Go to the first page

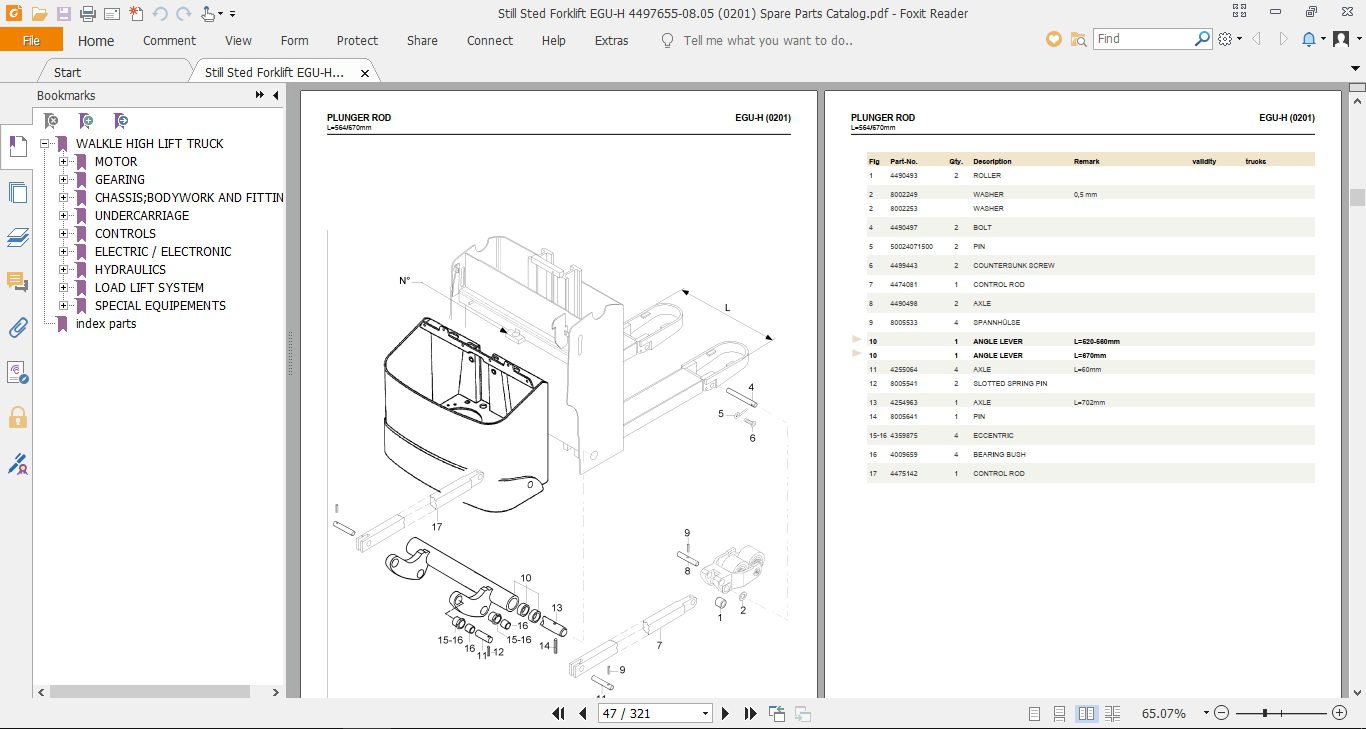[x=560, y=714]
